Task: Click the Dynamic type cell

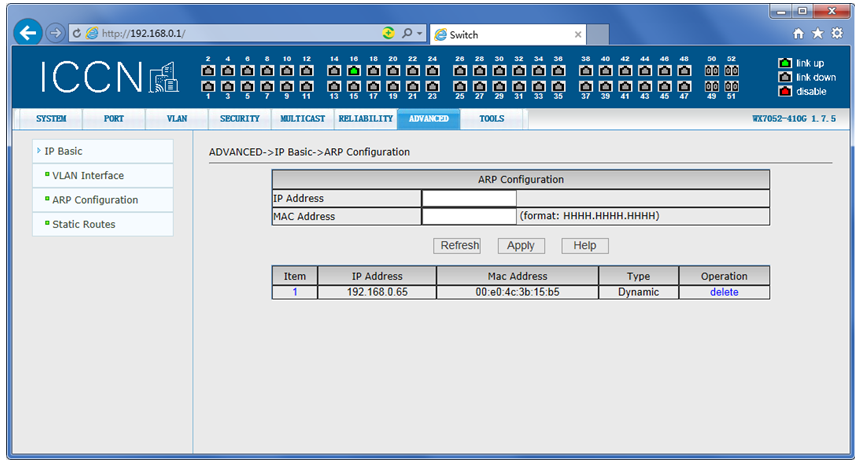Action: (638, 292)
